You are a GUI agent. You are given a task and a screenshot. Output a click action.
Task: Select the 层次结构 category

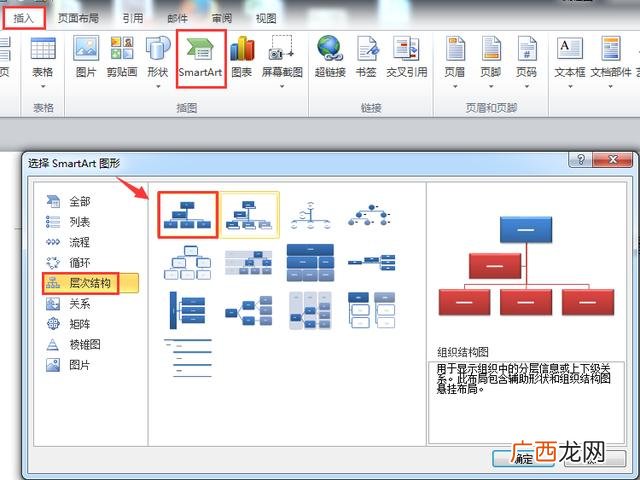[x=91, y=283]
